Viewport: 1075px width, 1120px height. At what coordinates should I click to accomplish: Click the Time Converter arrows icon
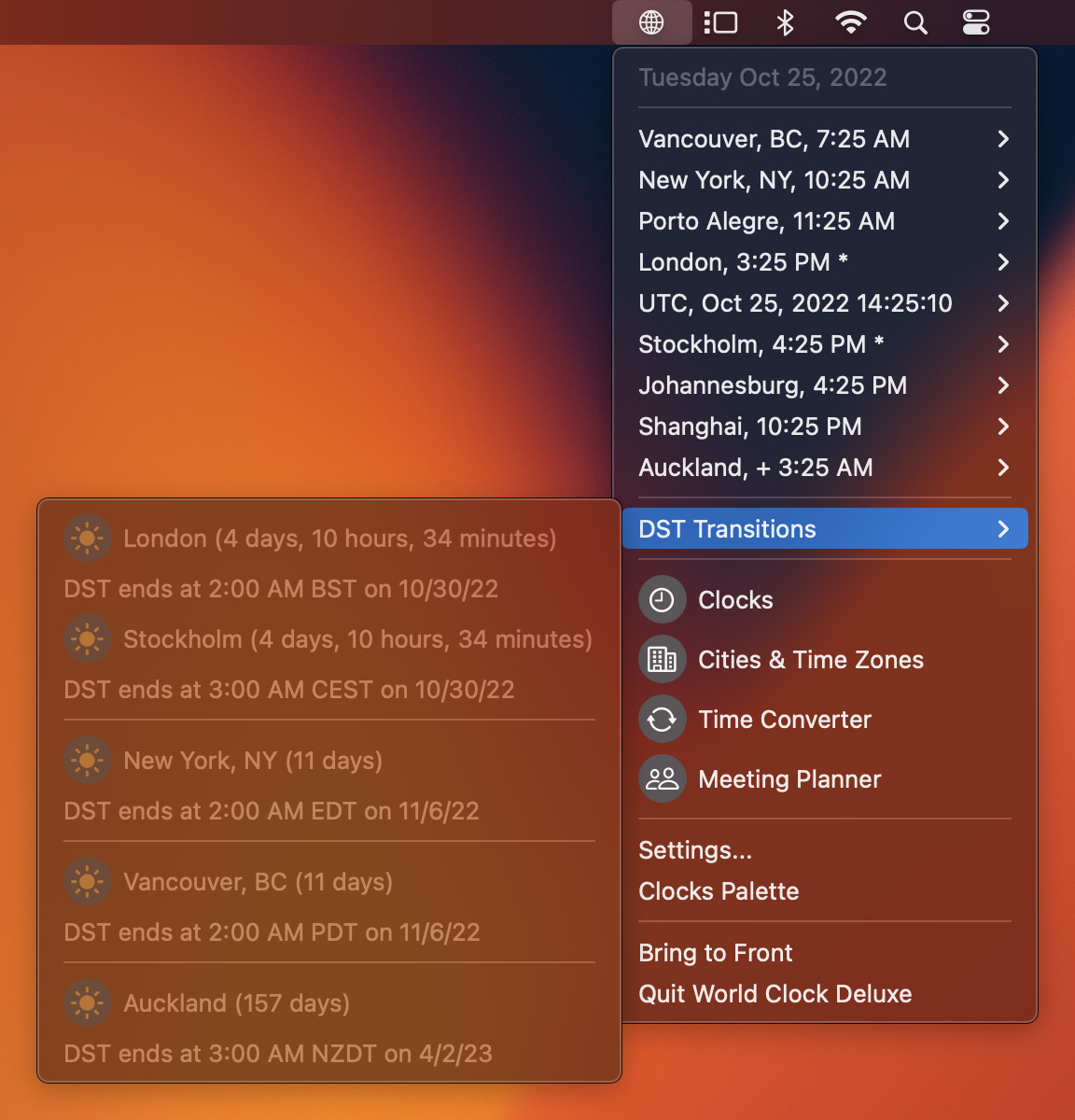(x=663, y=720)
